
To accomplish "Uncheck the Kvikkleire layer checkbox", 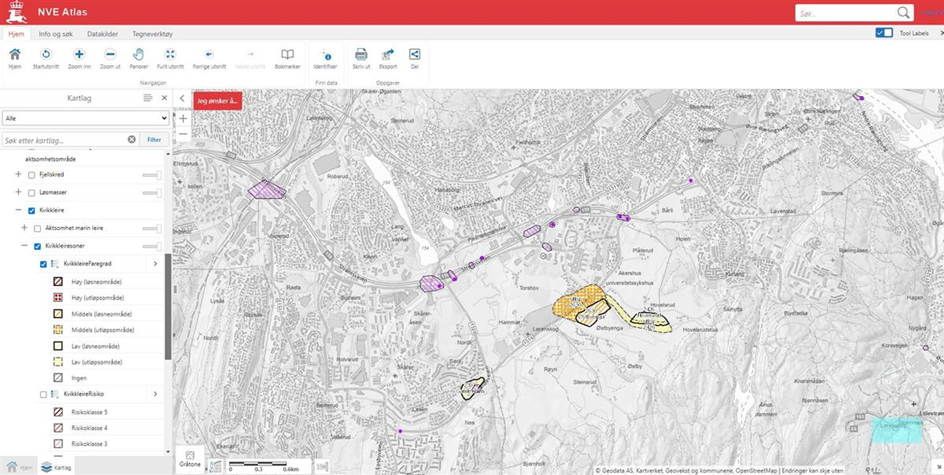I will coord(32,210).
